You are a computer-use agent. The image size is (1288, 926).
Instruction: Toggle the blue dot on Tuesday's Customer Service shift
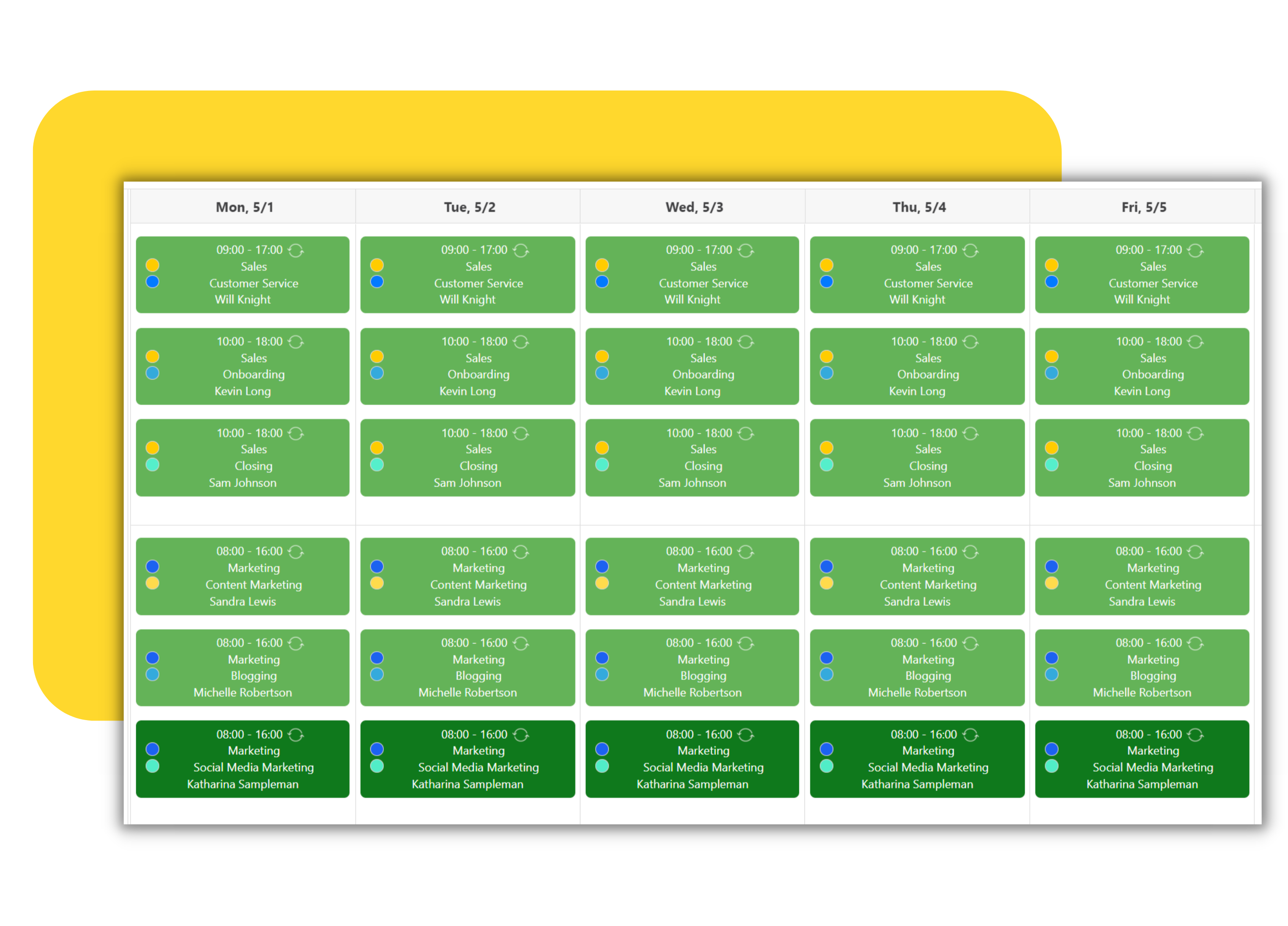pos(377,282)
